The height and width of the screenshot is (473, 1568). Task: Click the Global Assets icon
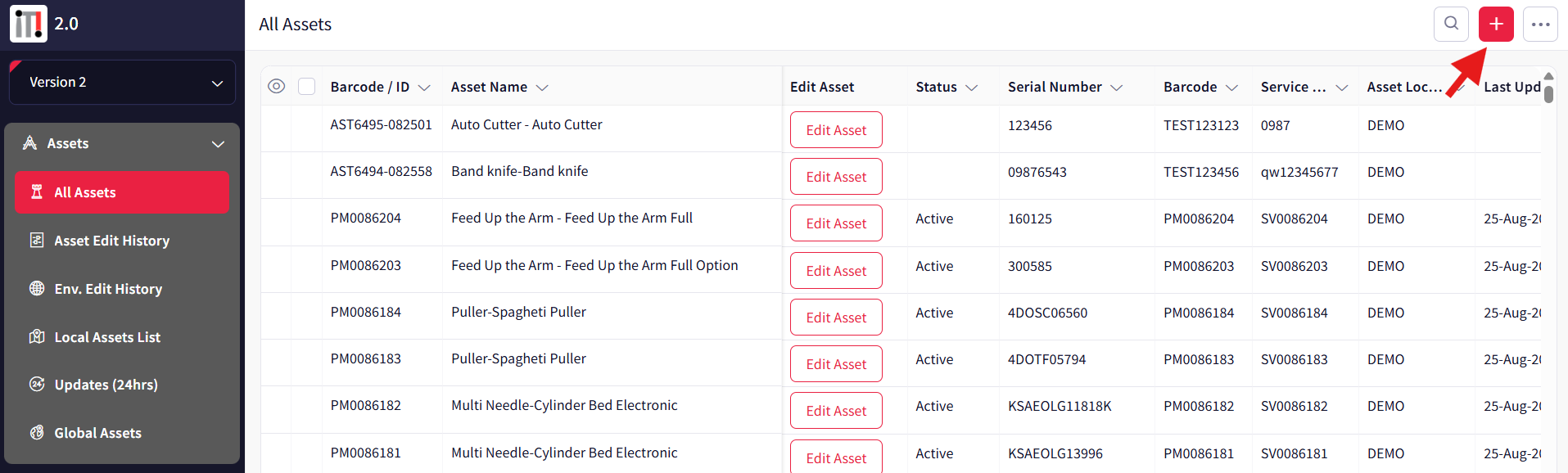(37, 433)
